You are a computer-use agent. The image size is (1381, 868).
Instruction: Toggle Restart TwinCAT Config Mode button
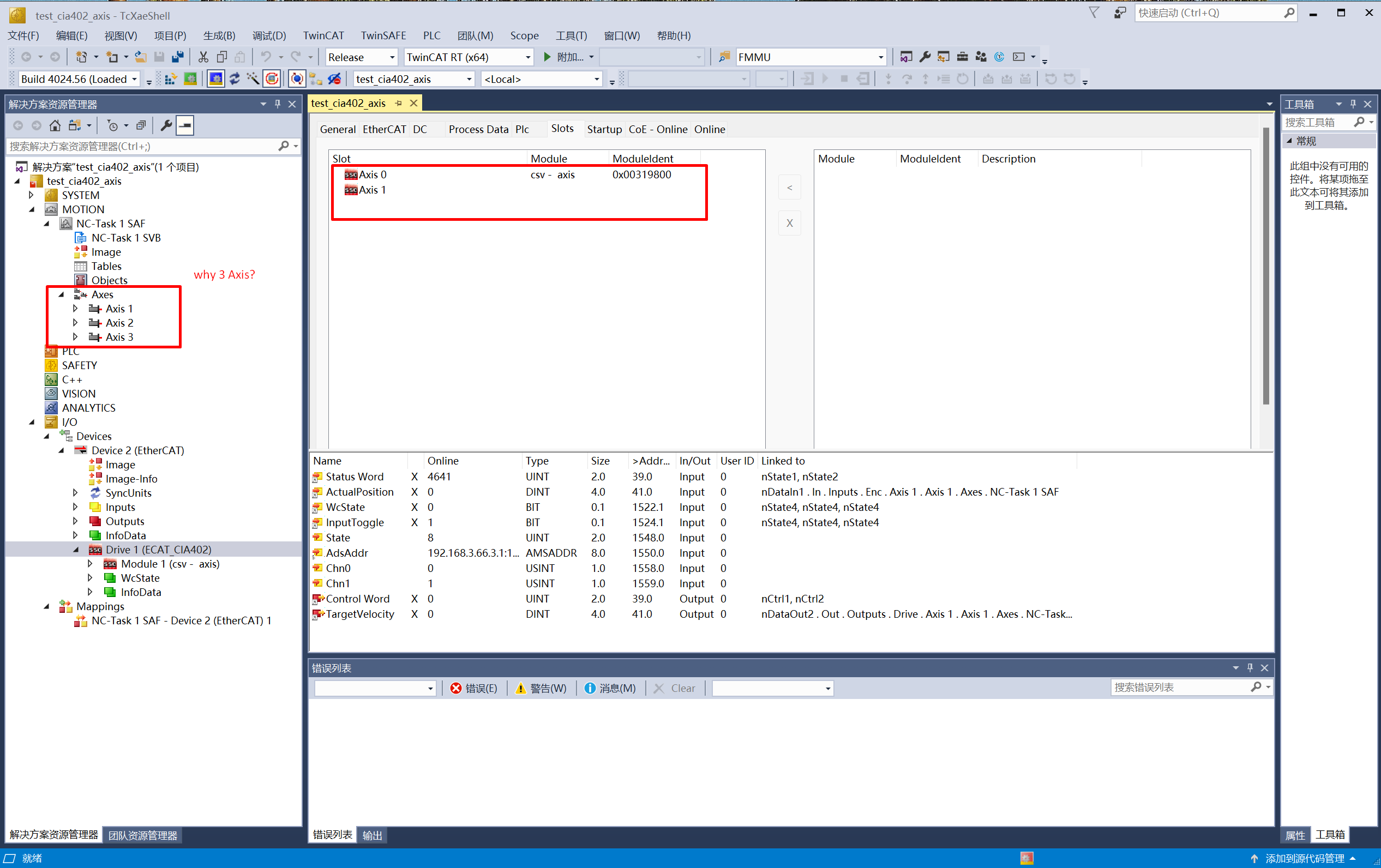[x=215, y=79]
